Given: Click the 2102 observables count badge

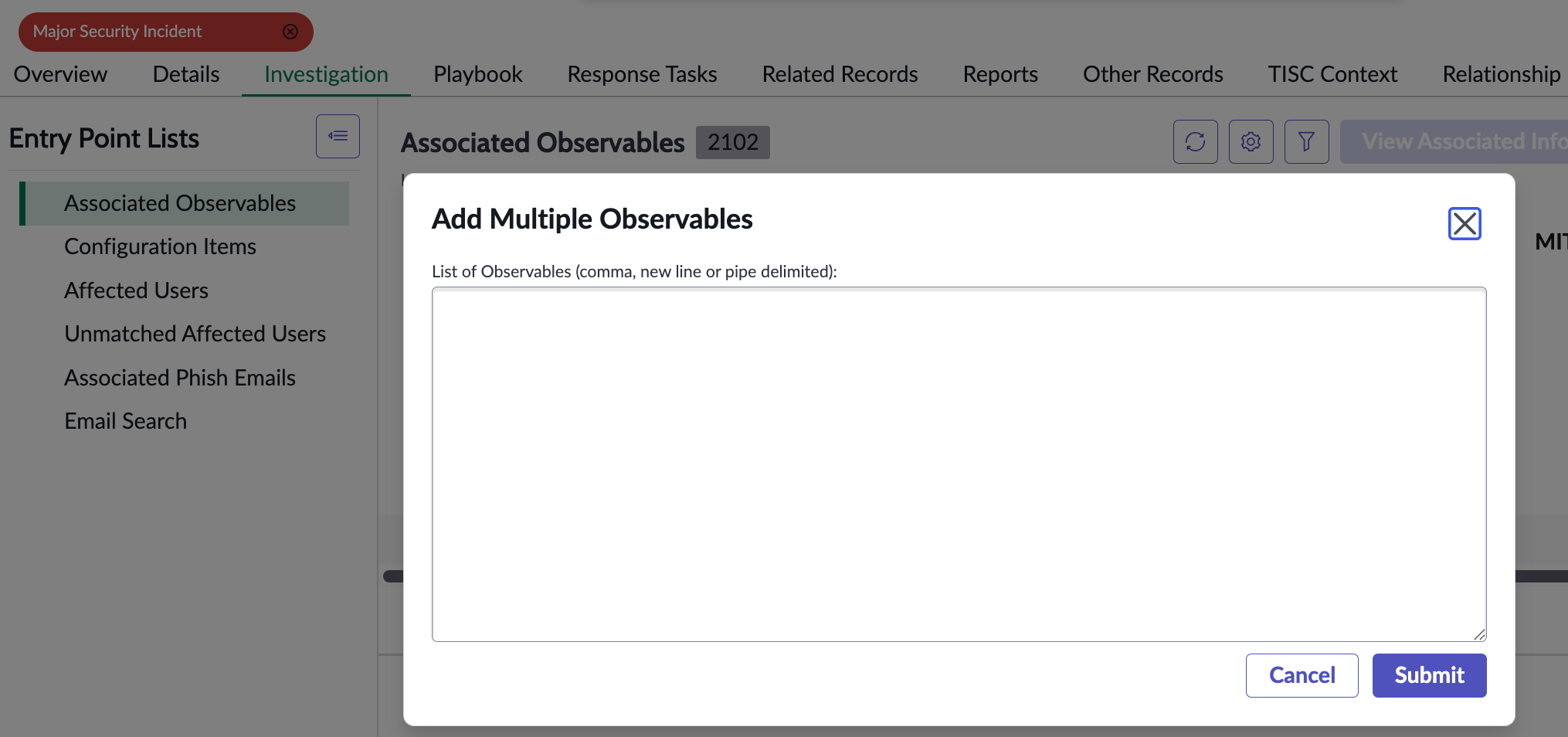Looking at the screenshot, I should pos(732,142).
